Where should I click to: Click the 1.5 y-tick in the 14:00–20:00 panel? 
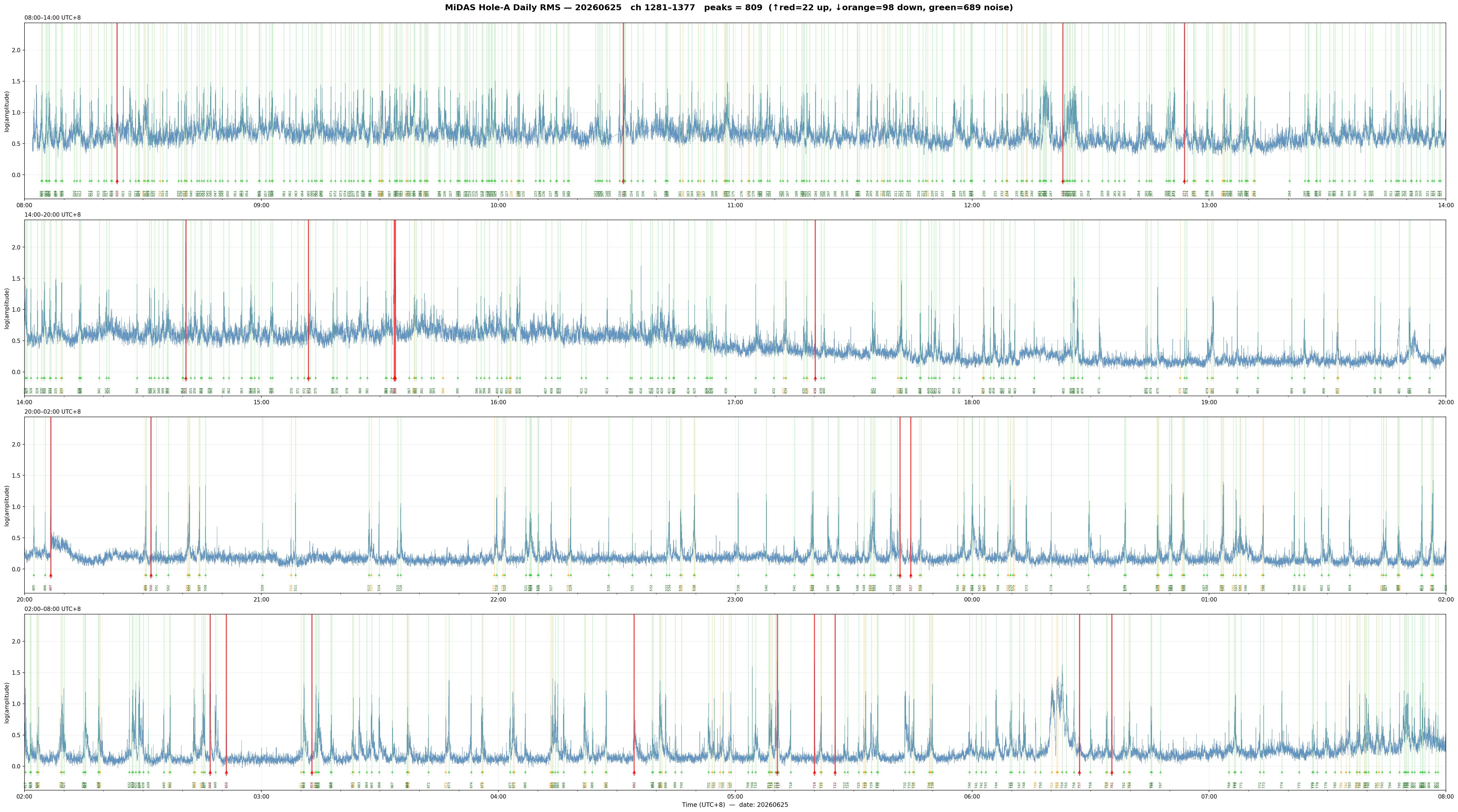[16, 278]
